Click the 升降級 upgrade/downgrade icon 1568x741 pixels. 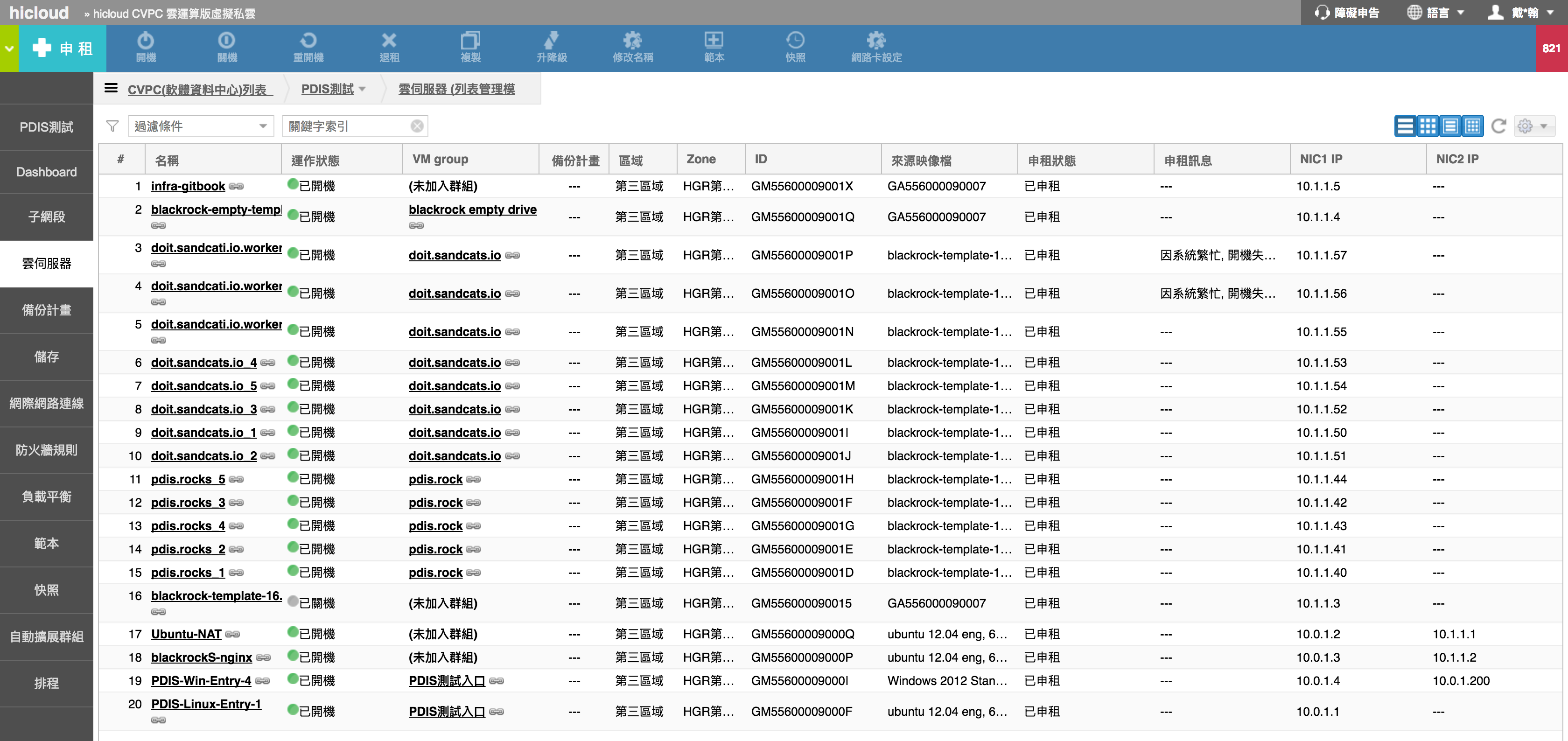(552, 47)
